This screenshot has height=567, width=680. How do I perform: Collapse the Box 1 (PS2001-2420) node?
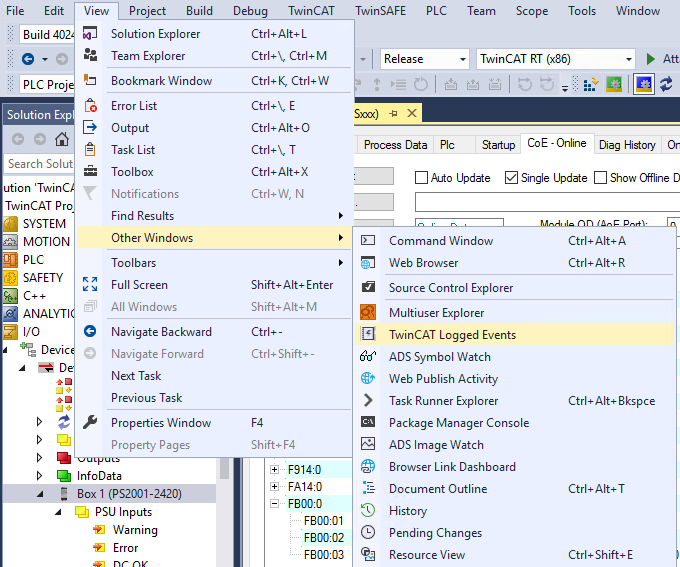pyautogui.click(x=40, y=494)
